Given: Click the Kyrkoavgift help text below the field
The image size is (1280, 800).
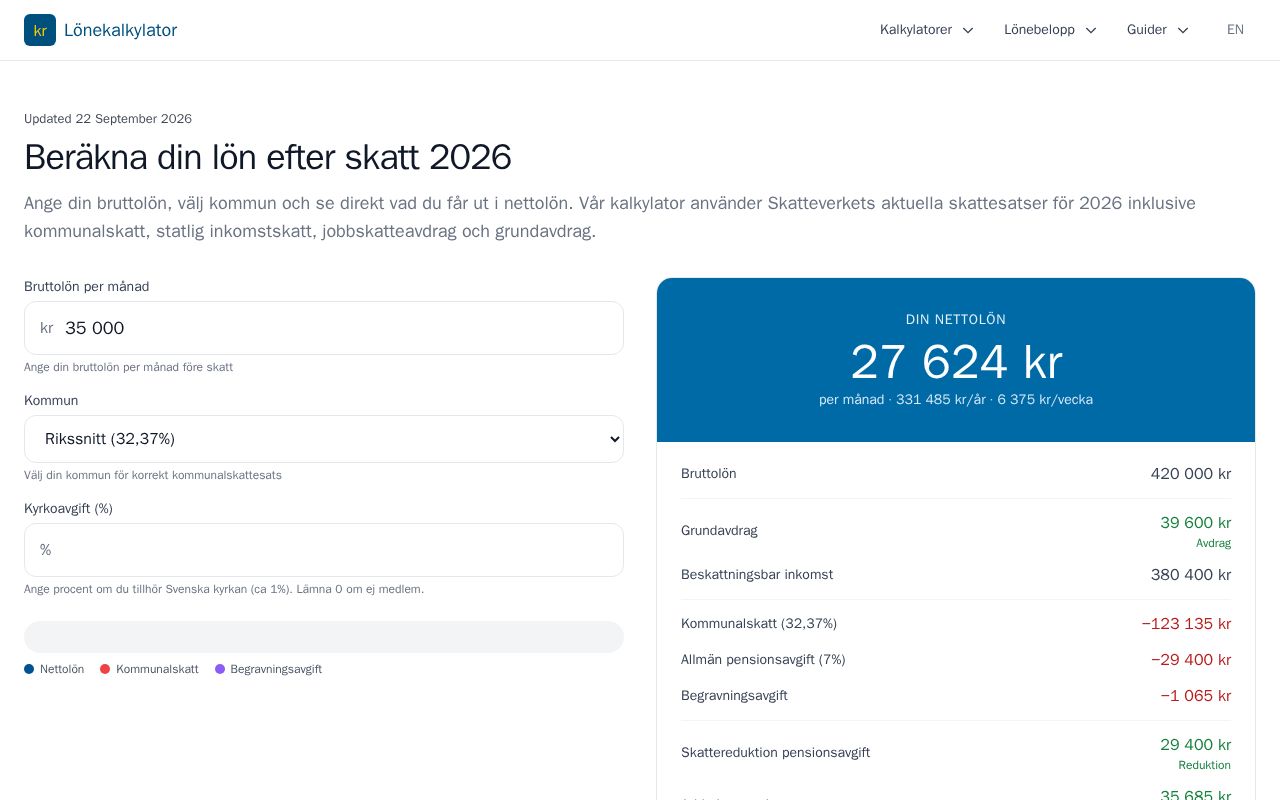Looking at the screenshot, I should pos(224,589).
